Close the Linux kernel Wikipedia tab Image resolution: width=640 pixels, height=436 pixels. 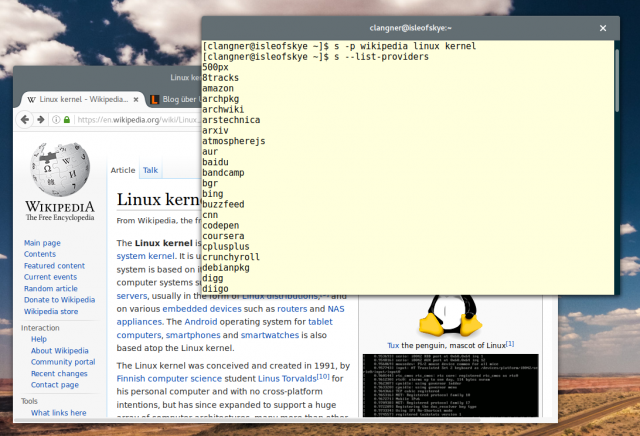[136, 99]
